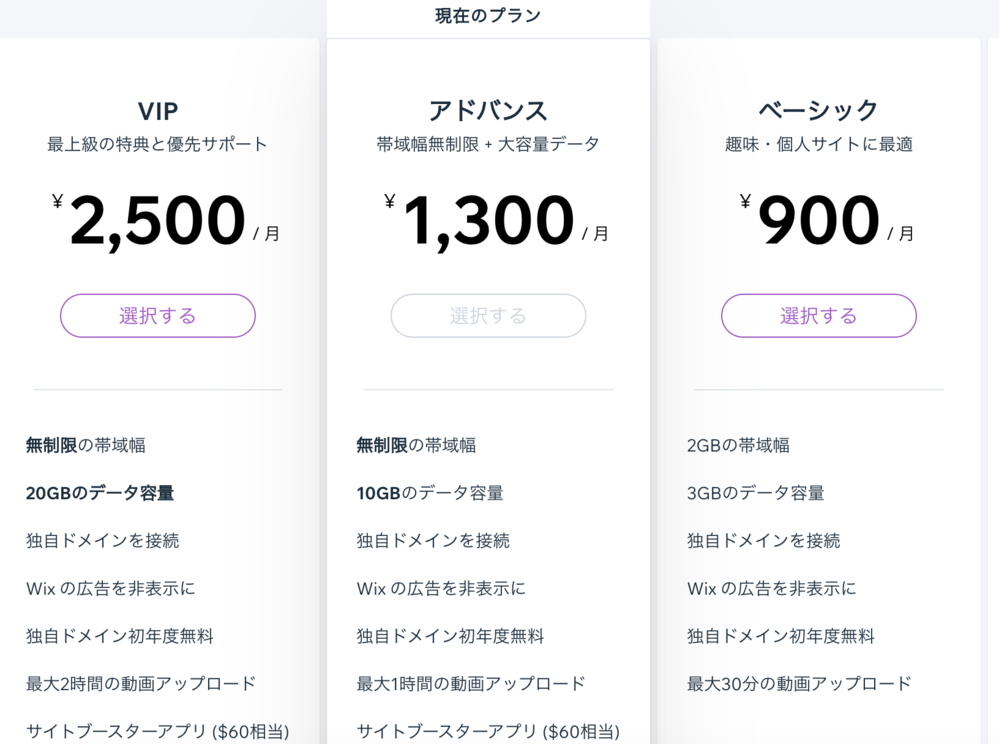Click the ¥2,500 monthly price

166,220
